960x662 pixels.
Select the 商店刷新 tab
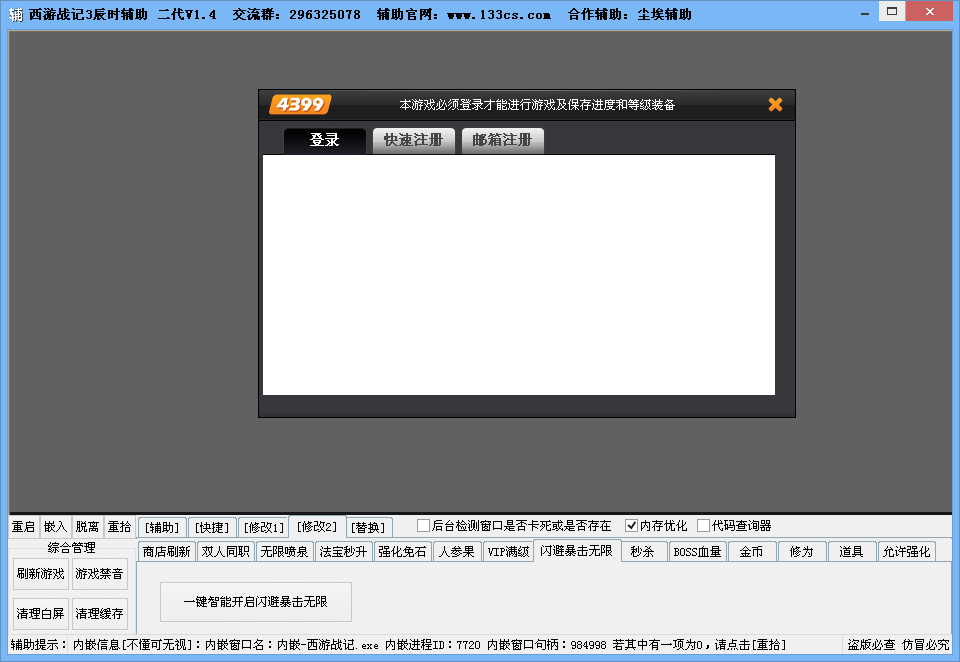pos(167,552)
